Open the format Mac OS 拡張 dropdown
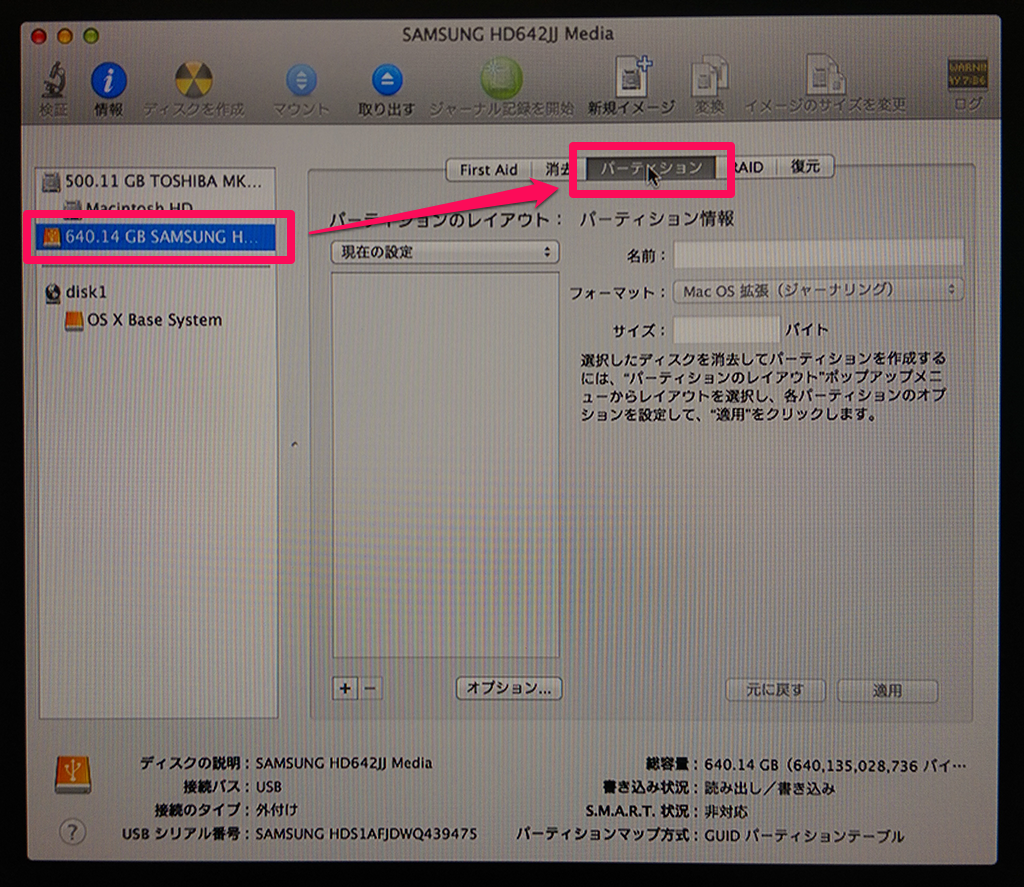This screenshot has height=887, width=1024. click(x=818, y=289)
